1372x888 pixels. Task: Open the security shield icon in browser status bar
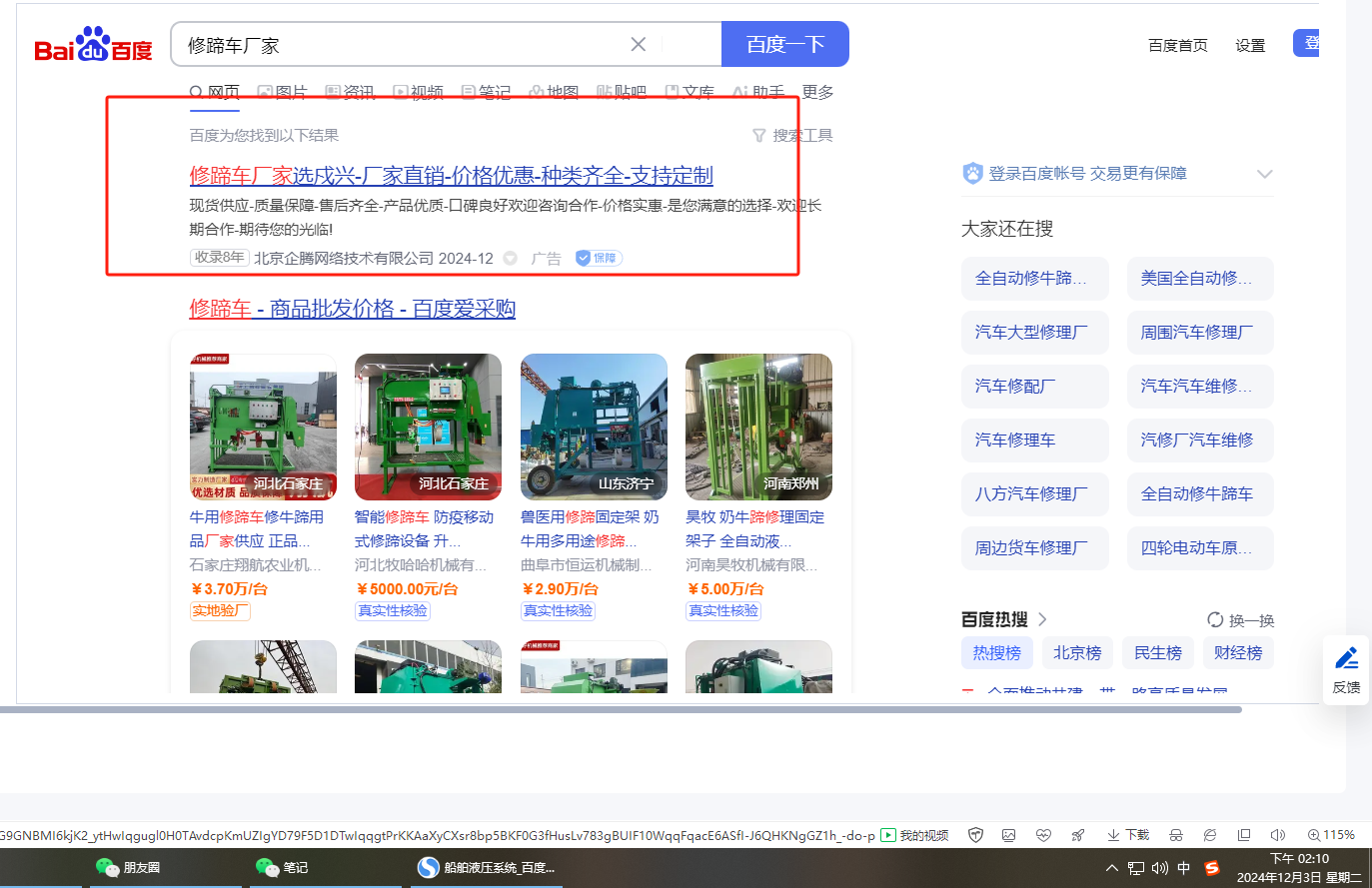(x=976, y=835)
